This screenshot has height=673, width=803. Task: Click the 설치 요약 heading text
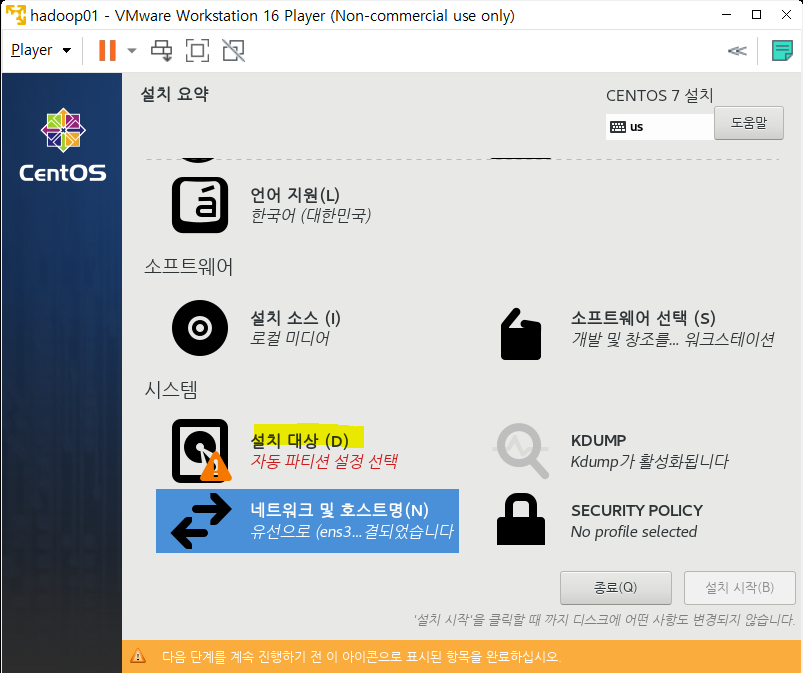coord(175,94)
